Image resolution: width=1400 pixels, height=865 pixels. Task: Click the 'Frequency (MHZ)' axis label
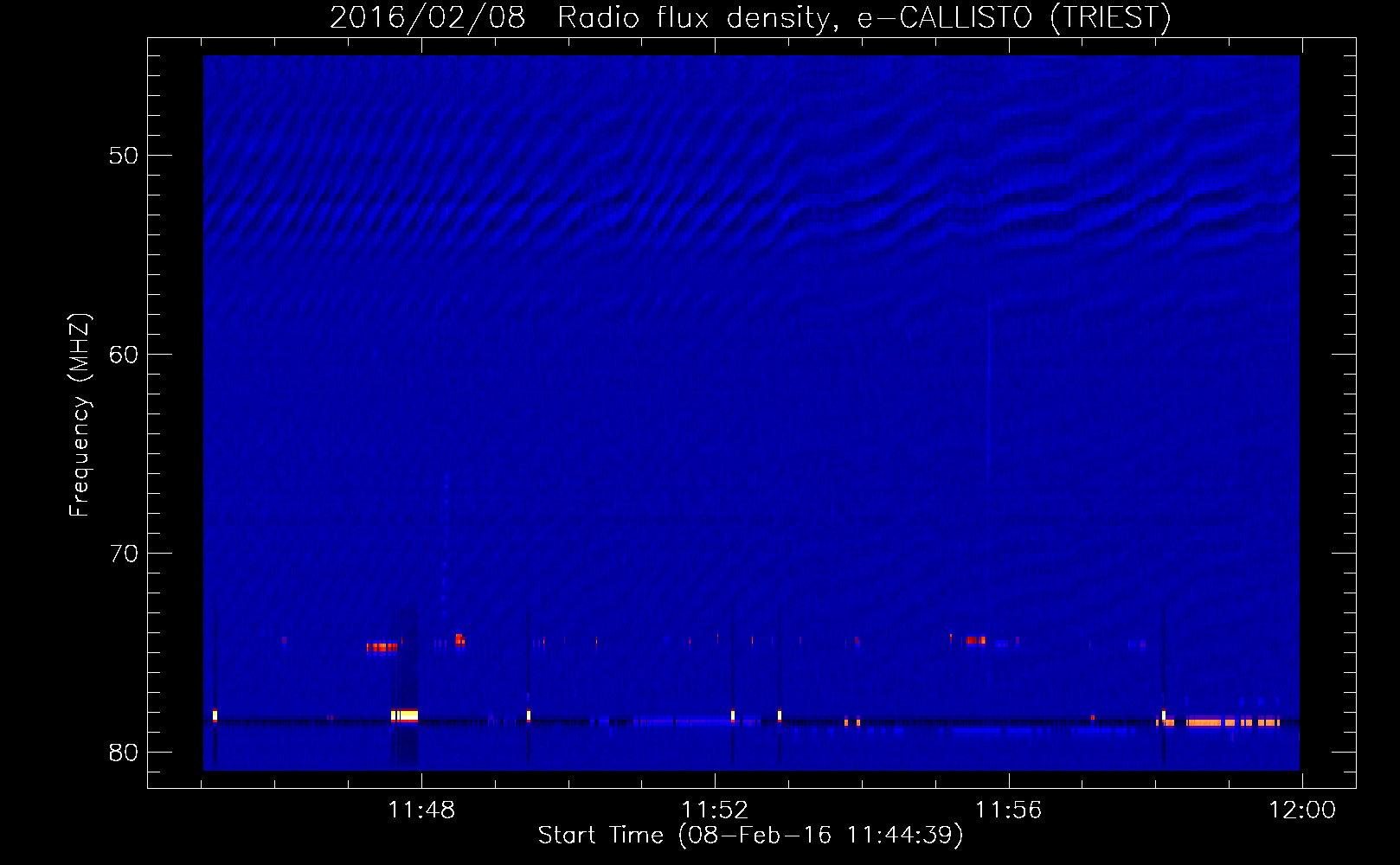(79, 415)
